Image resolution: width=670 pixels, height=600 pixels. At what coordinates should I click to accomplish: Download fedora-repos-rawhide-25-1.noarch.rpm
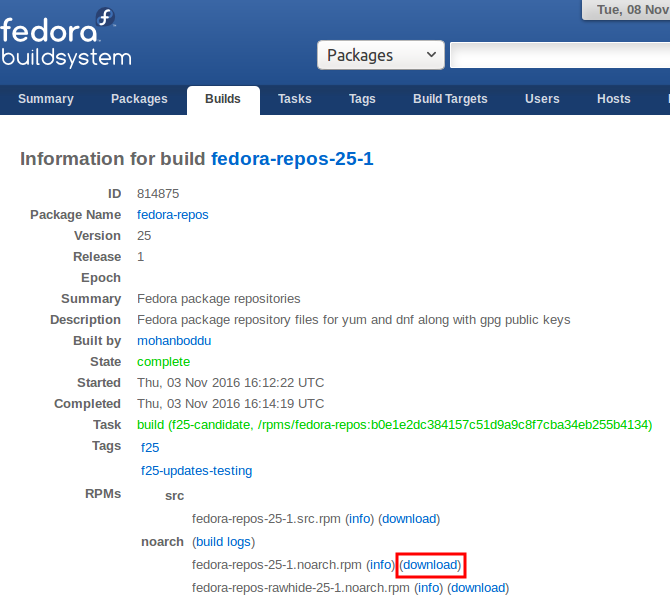(x=479, y=588)
